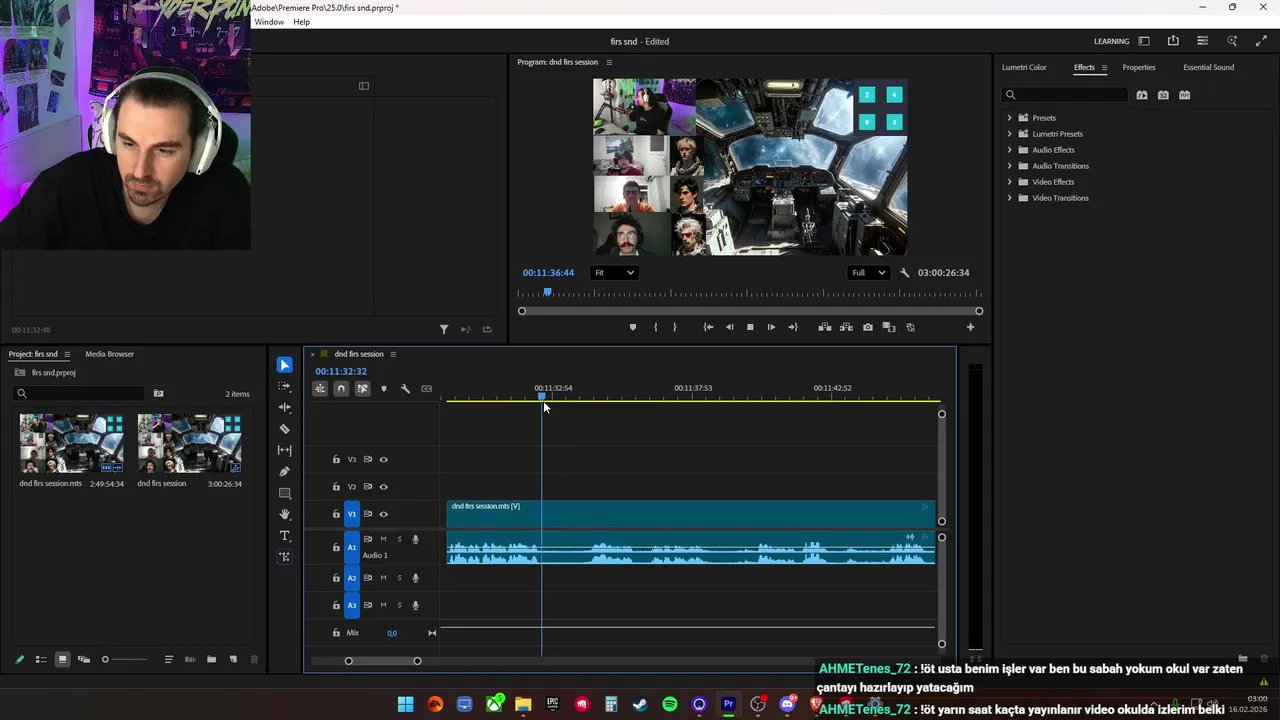The height and width of the screenshot is (720, 1280).
Task: Select the Razor tool in the toolbar
Action: click(x=285, y=429)
